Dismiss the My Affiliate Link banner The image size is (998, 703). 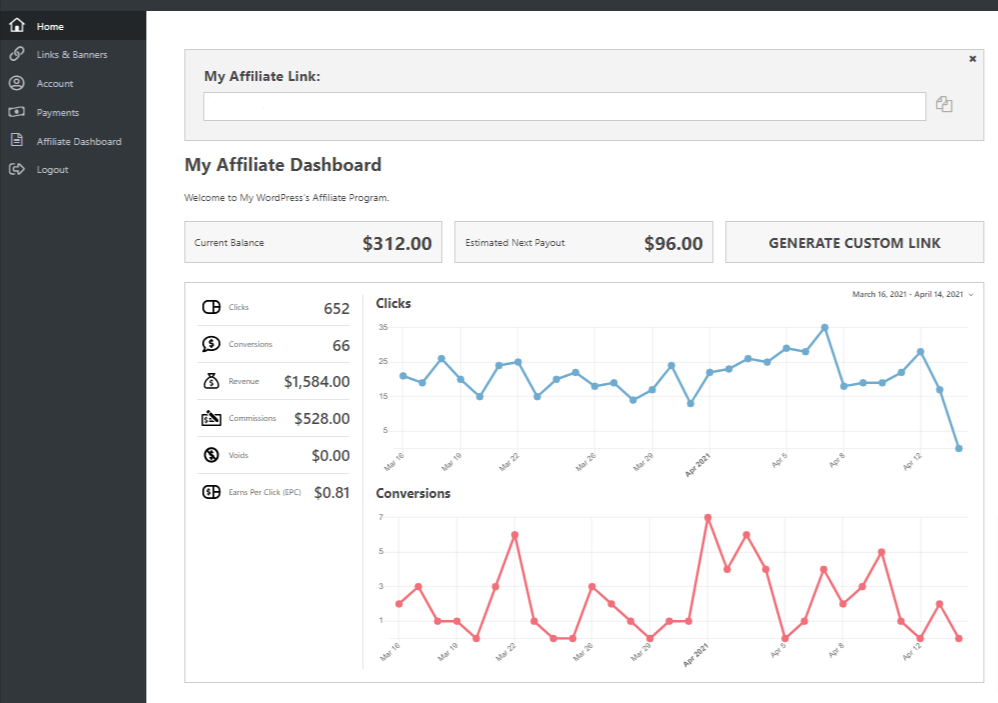click(x=972, y=58)
